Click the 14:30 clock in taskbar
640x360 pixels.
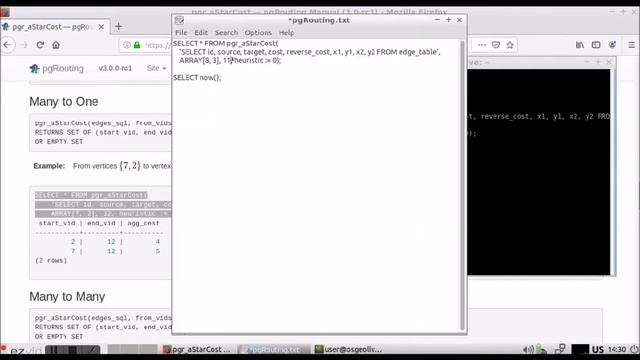[x=617, y=349]
